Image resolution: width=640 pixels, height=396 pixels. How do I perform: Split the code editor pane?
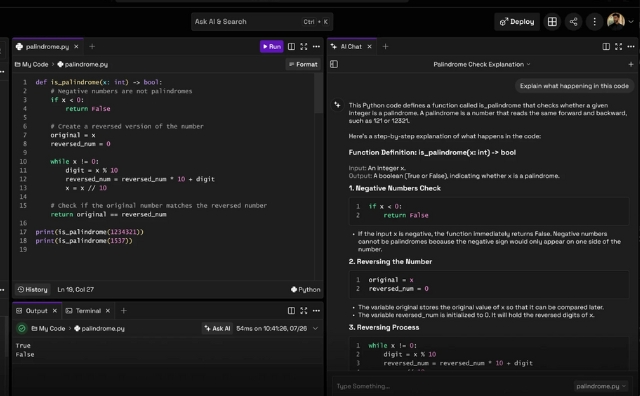[291, 47]
